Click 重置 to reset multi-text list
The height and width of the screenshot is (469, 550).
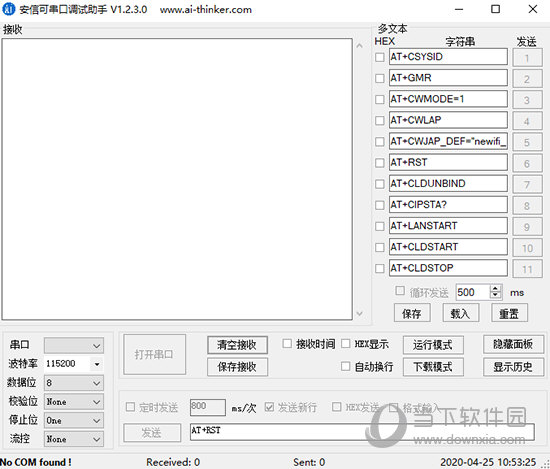[509, 313]
